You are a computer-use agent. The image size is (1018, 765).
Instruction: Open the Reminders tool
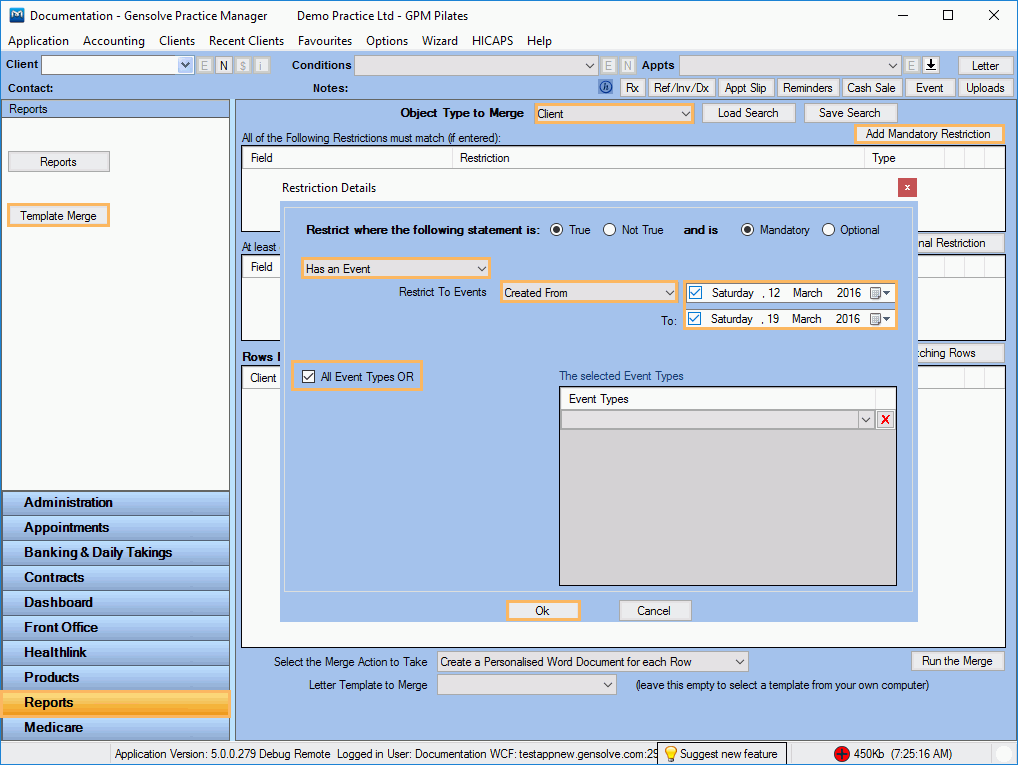(x=807, y=87)
